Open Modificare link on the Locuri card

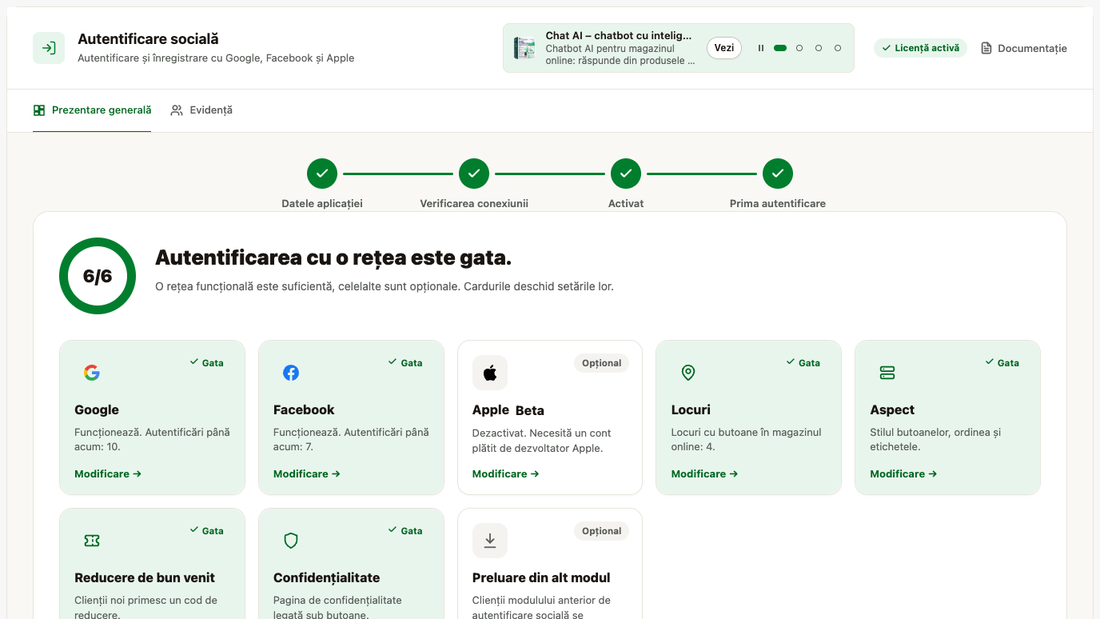coord(704,474)
